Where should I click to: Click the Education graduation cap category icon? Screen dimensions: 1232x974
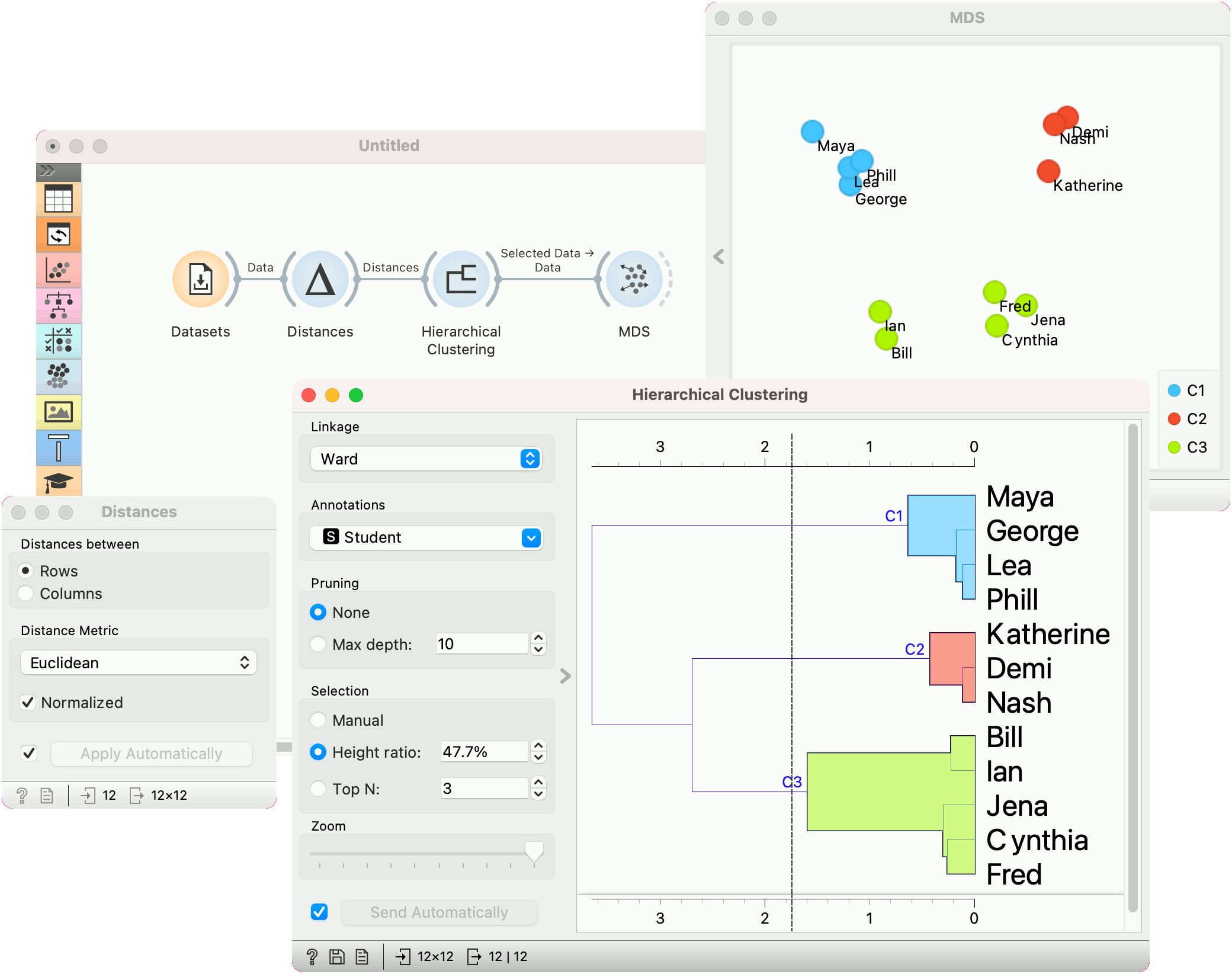tap(59, 482)
